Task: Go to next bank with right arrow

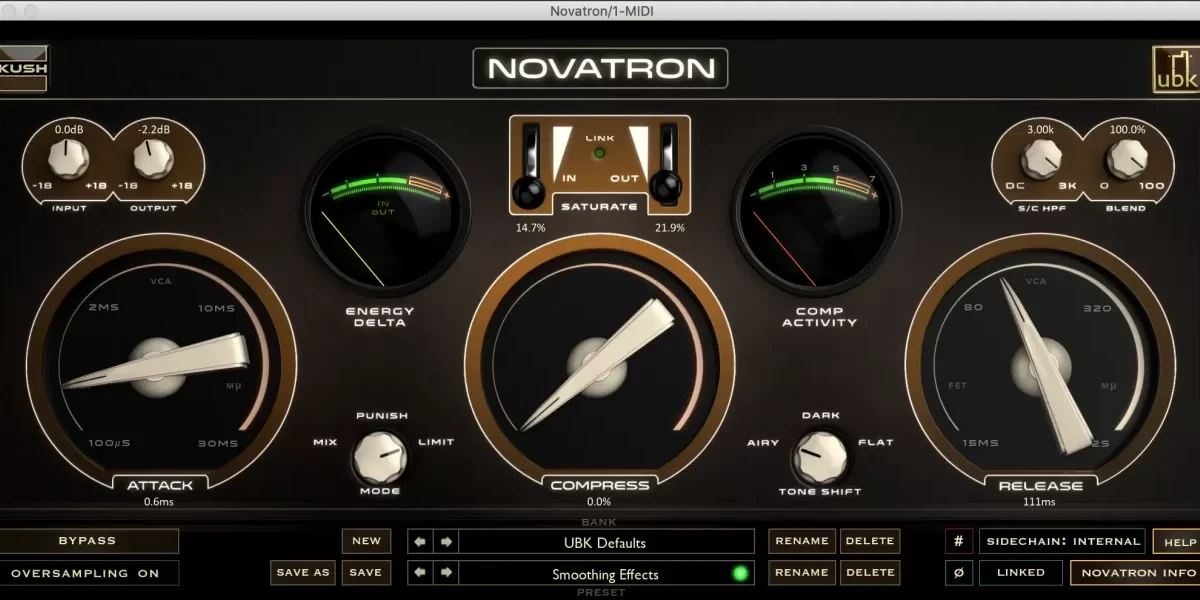Action: point(446,542)
